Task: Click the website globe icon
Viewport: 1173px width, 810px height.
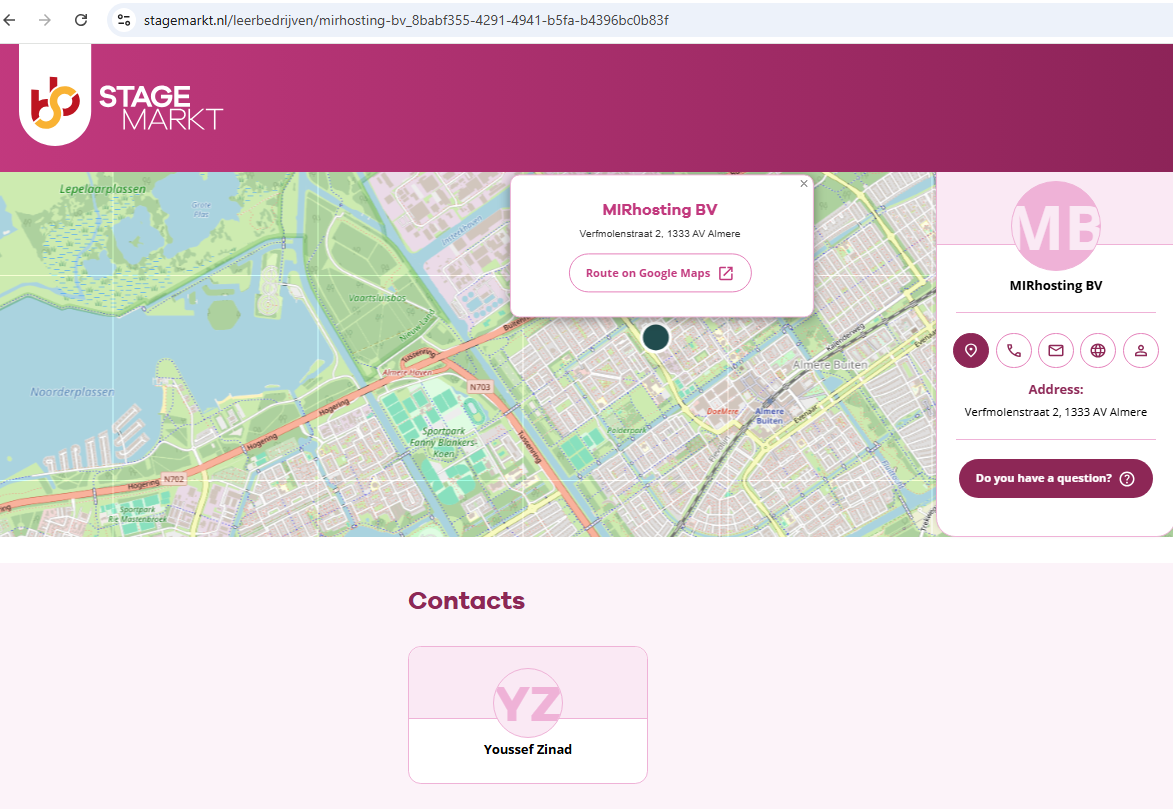Action: (x=1098, y=350)
